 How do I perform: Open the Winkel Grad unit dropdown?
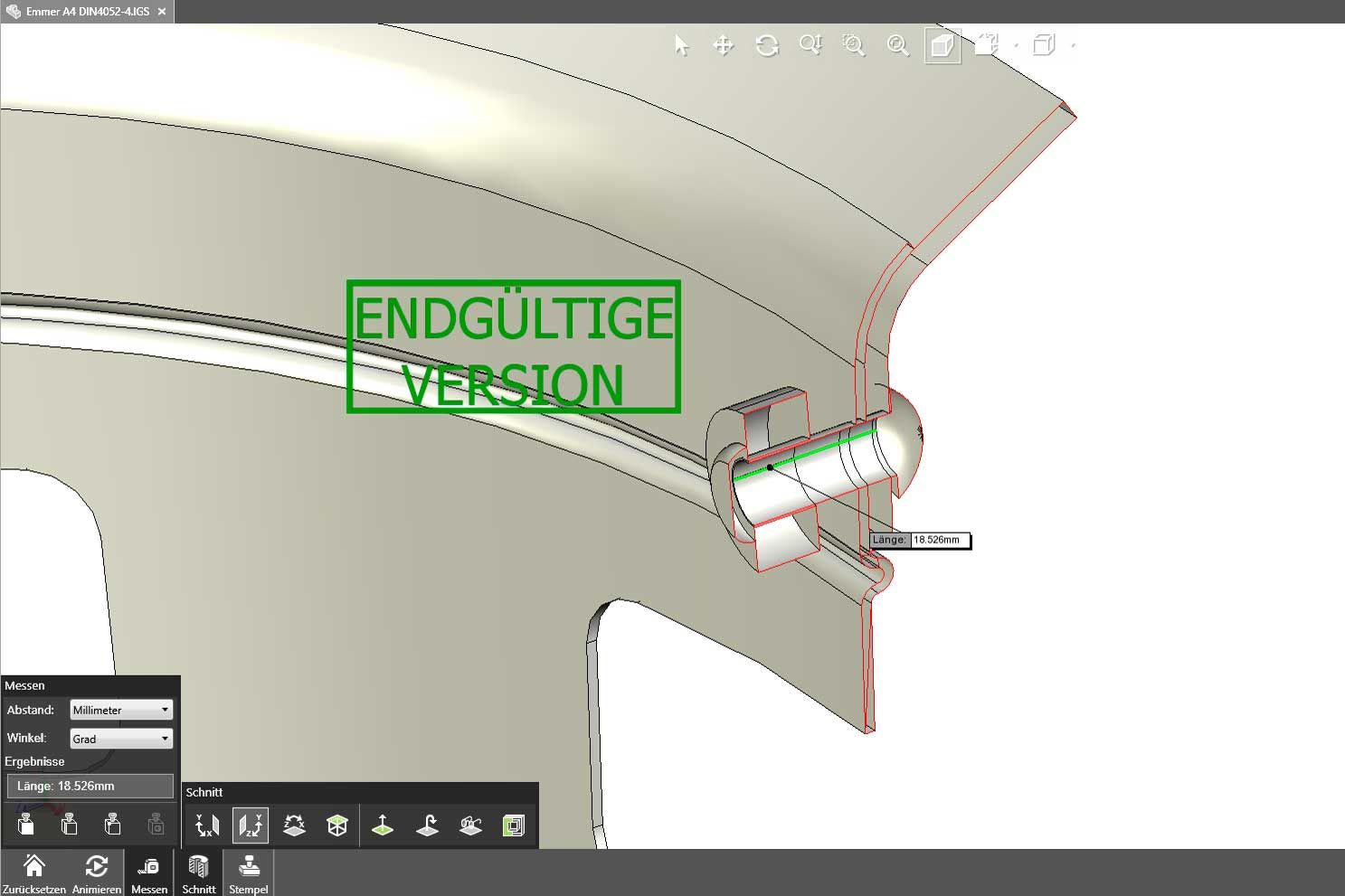click(121, 739)
